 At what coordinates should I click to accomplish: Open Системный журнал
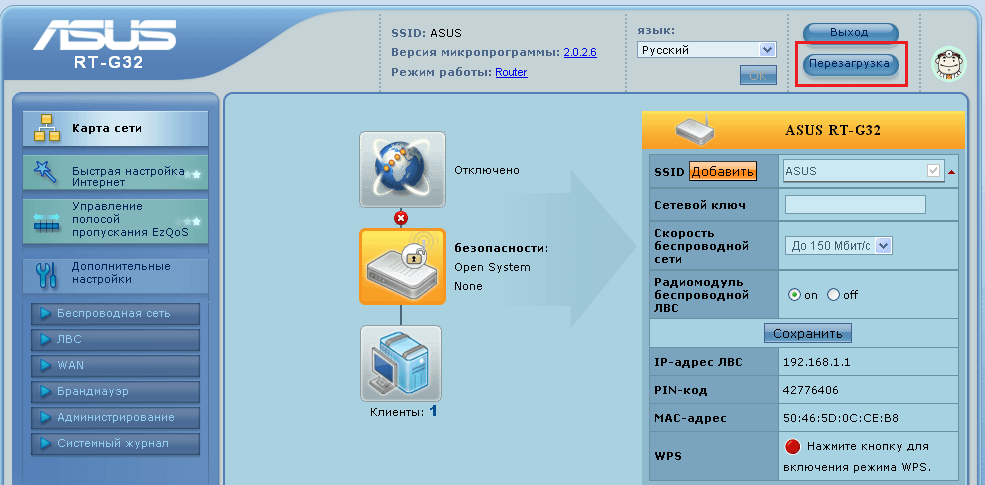click(x=115, y=443)
